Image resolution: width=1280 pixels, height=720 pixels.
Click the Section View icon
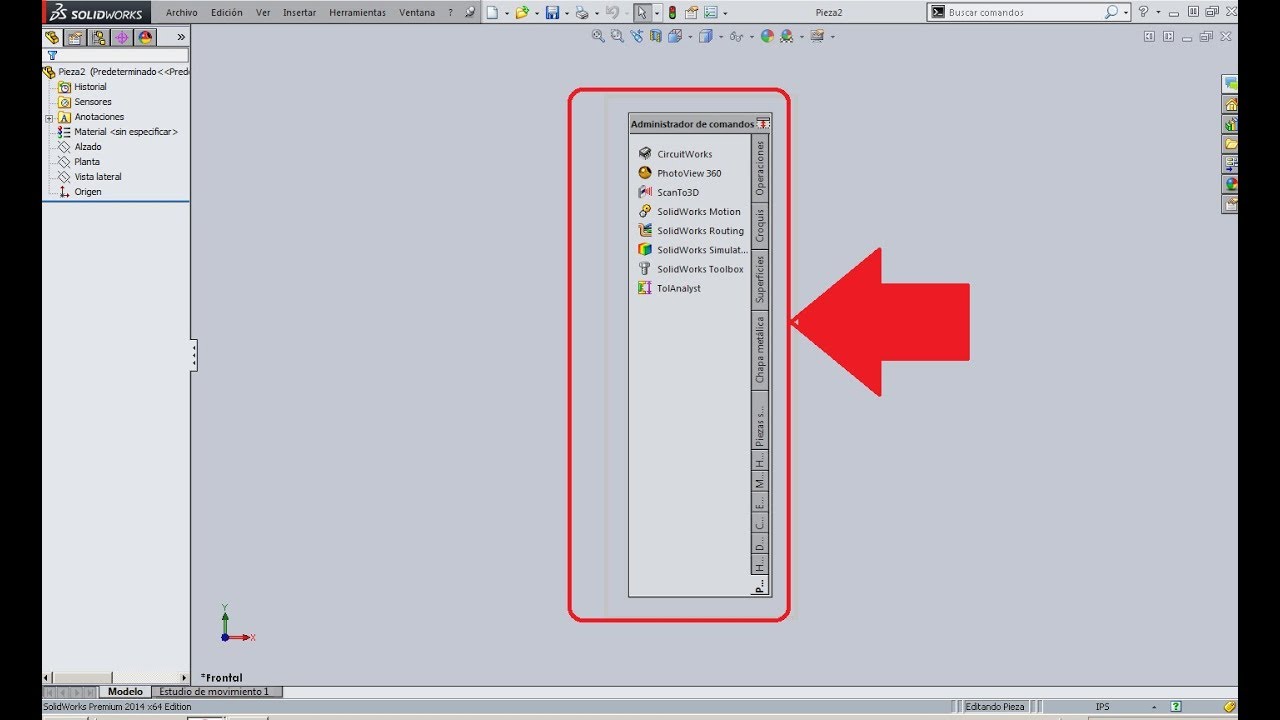coord(656,36)
